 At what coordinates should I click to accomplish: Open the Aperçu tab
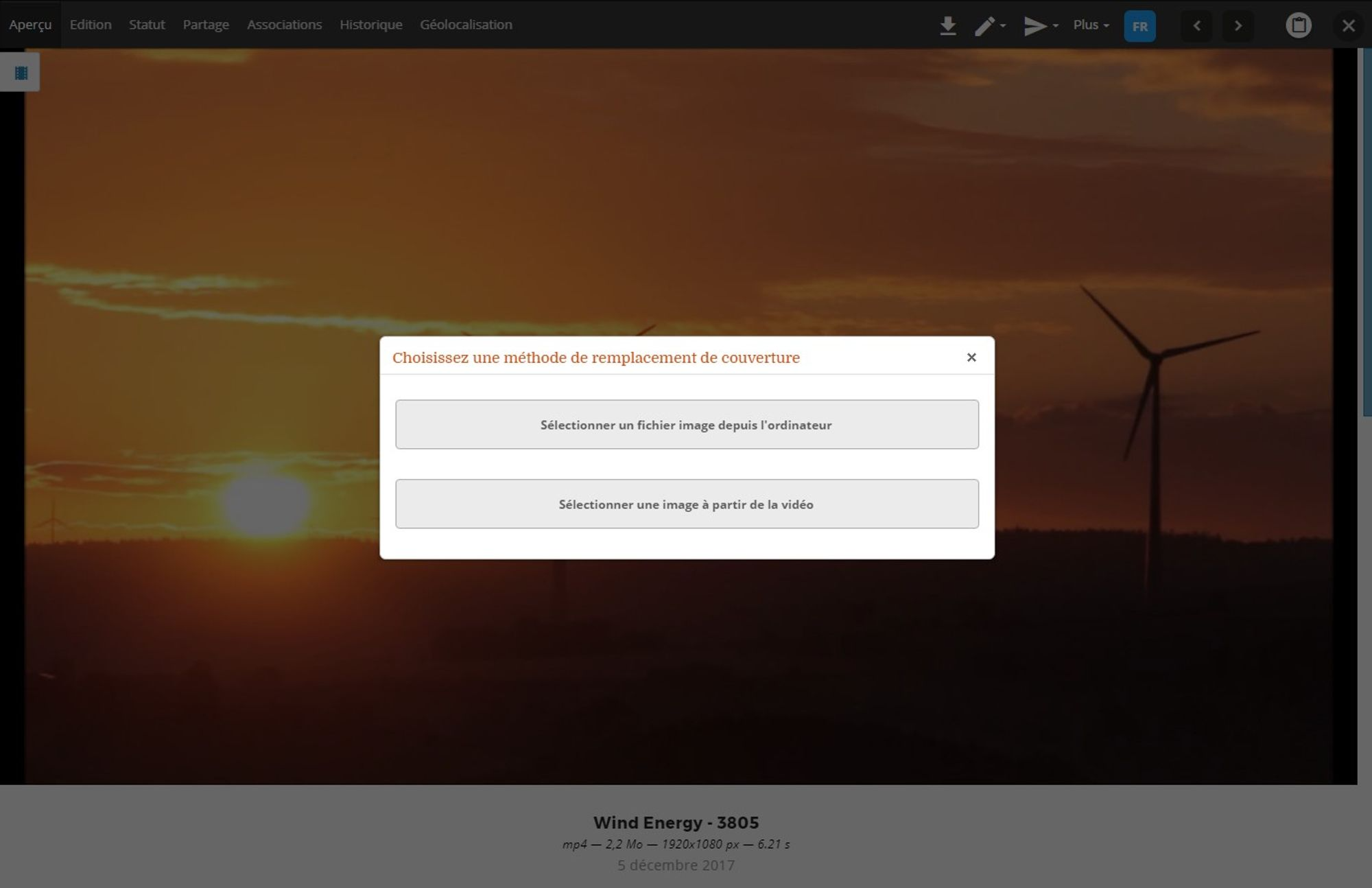pyautogui.click(x=30, y=25)
